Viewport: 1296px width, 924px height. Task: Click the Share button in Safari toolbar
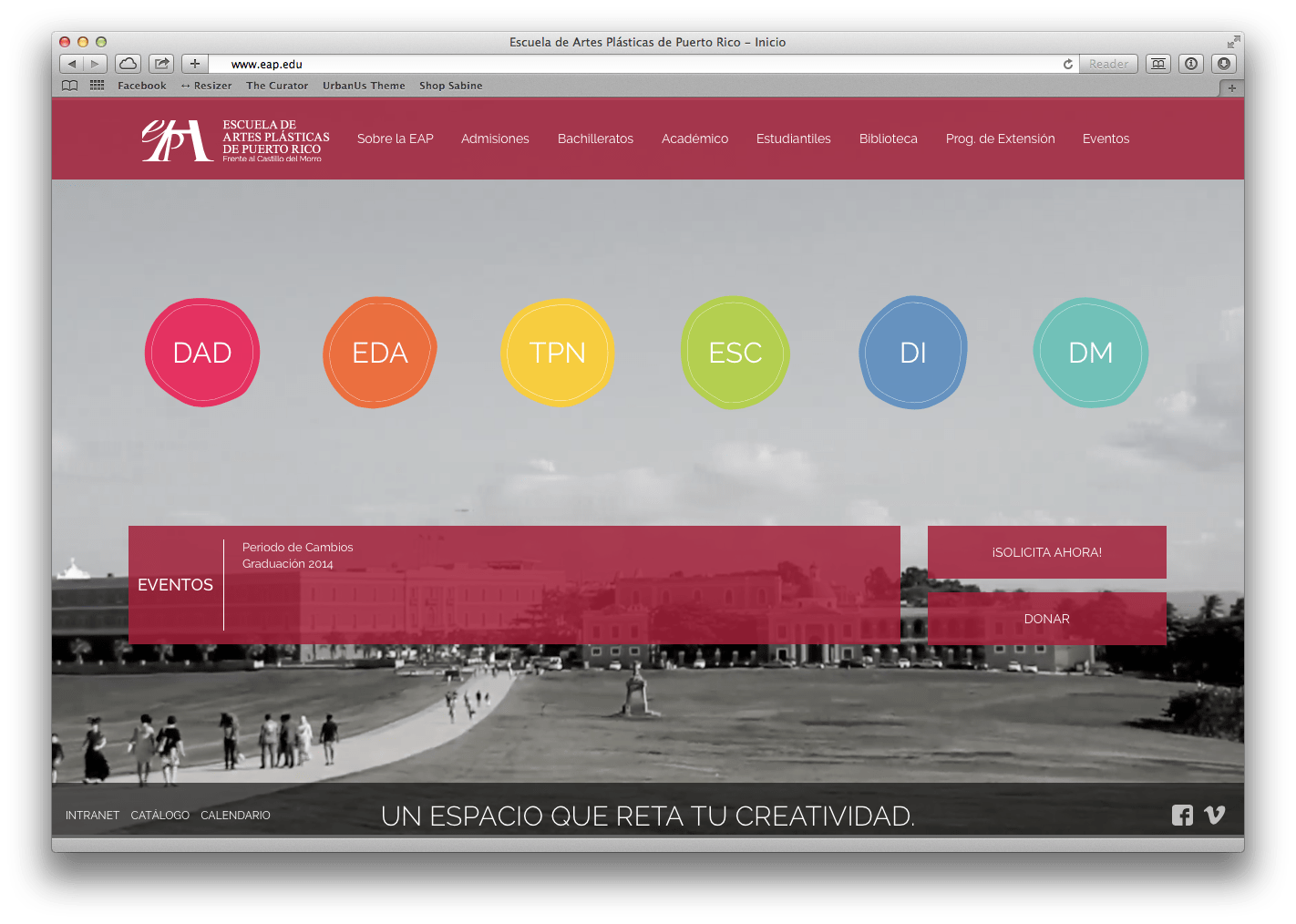click(x=161, y=64)
